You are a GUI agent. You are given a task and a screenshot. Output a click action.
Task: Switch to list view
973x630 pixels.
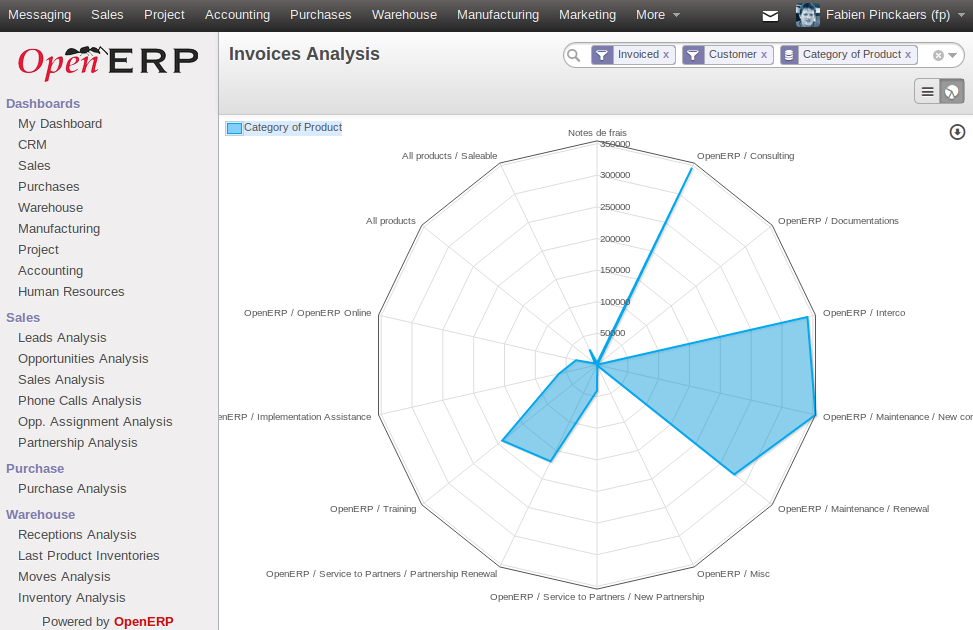click(x=927, y=92)
